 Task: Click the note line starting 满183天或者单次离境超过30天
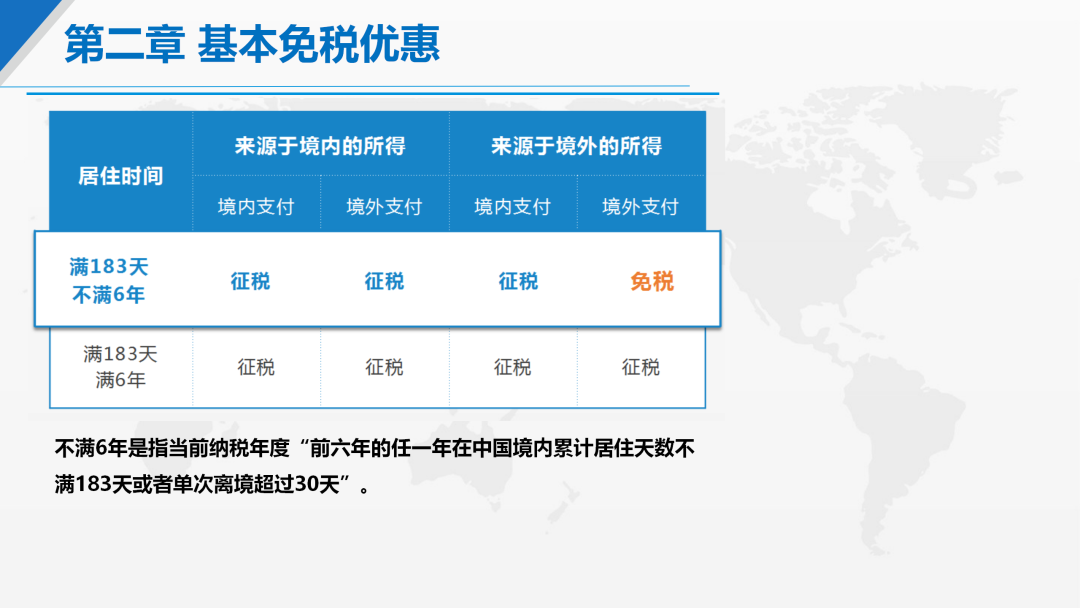coord(213,485)
